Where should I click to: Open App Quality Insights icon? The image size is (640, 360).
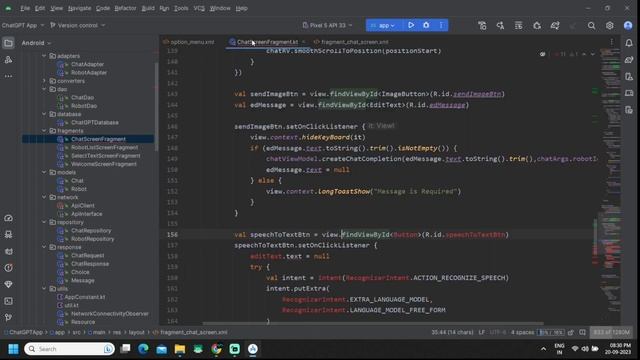(8, 284)
